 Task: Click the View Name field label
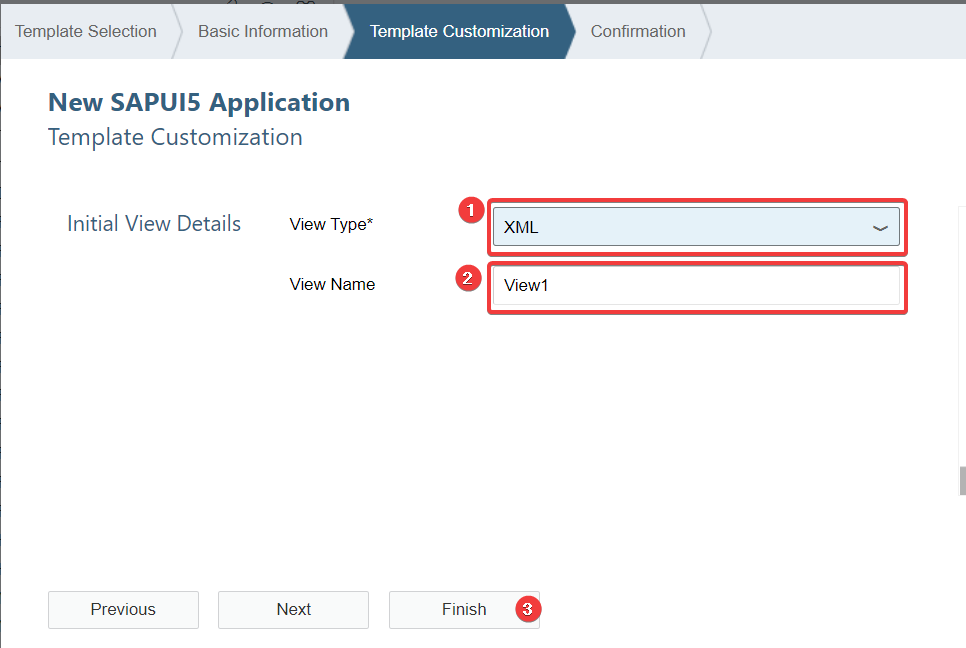(x=332, y=284)
